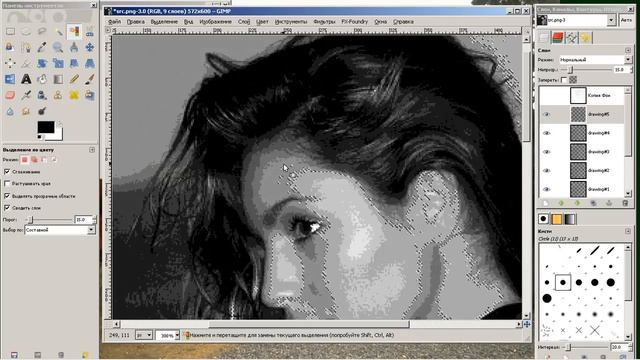Image resolution: width=640 pixels, height=360 pixels.
Task: Toggle Выделять прозрачные области checkbox
Action: (x=7, y=196)
